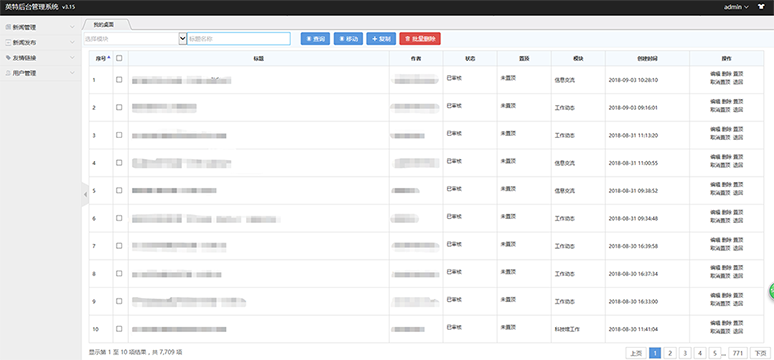Click the 用户管理 user icon
774x360 pixels.
pos(7,73)
